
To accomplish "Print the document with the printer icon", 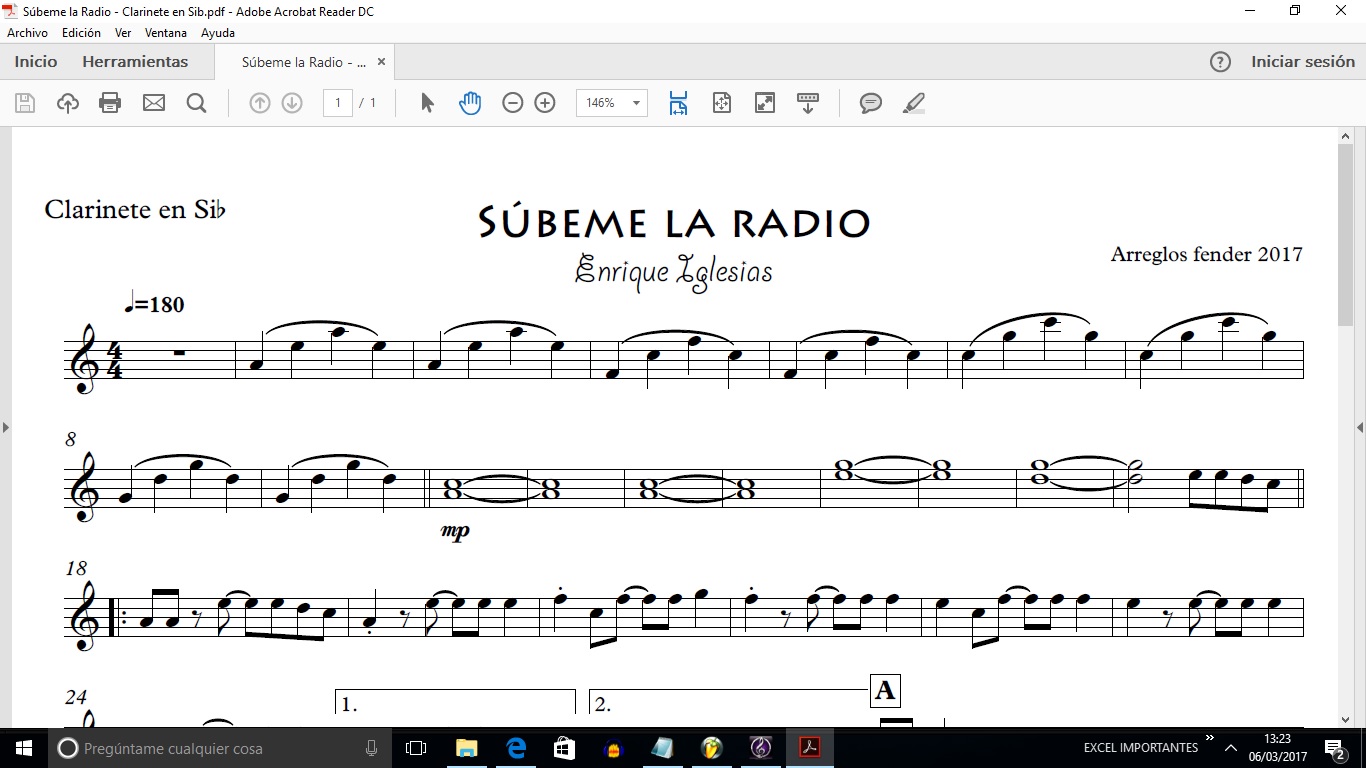I will pyautogui.click(x=110, y=103).
